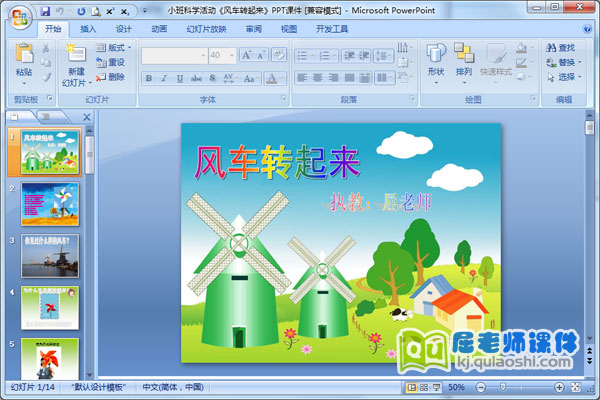Open shape fill color options
This screenshot has width=600, height=400.
click(x=524, y=48)
